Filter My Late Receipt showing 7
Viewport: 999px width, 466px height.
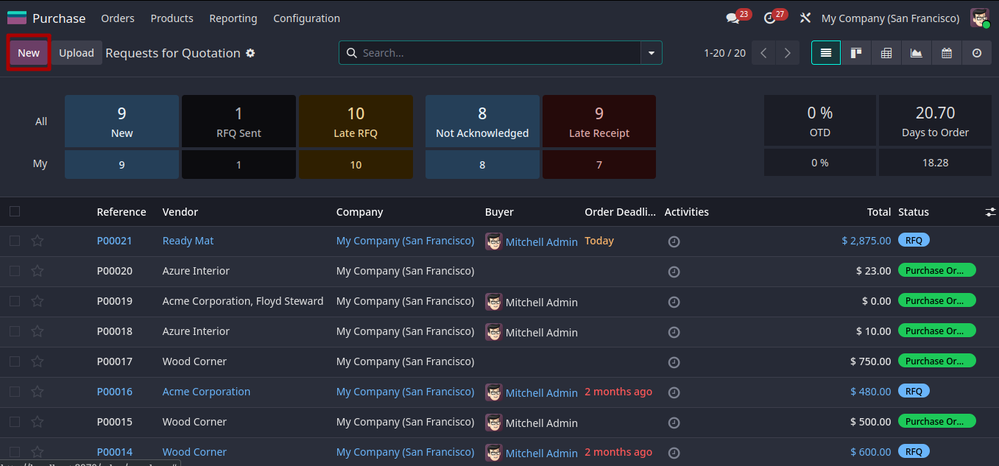coord(599,164)
